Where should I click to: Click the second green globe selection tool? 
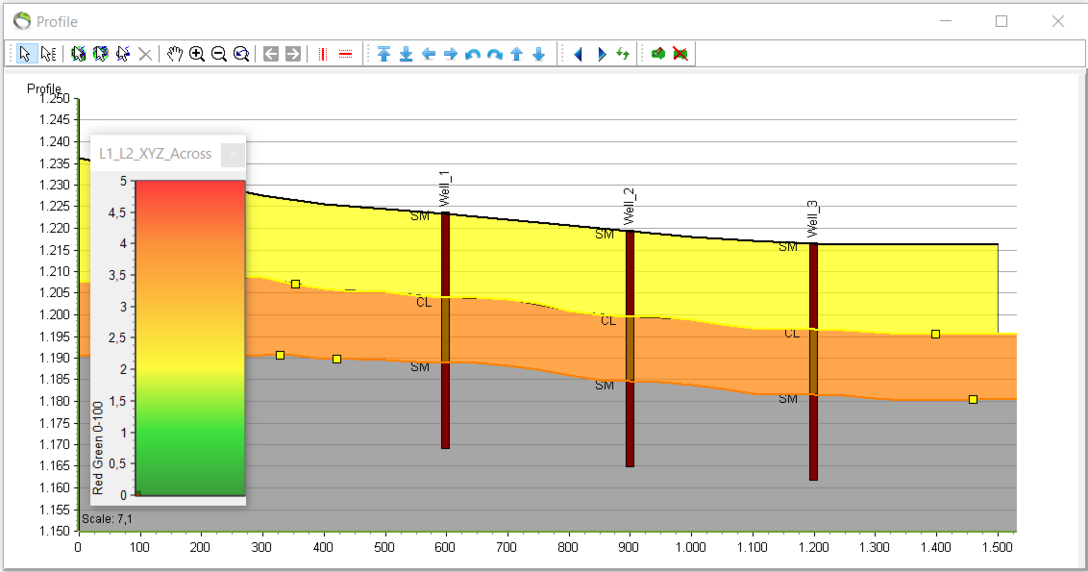tap(101, 54)
